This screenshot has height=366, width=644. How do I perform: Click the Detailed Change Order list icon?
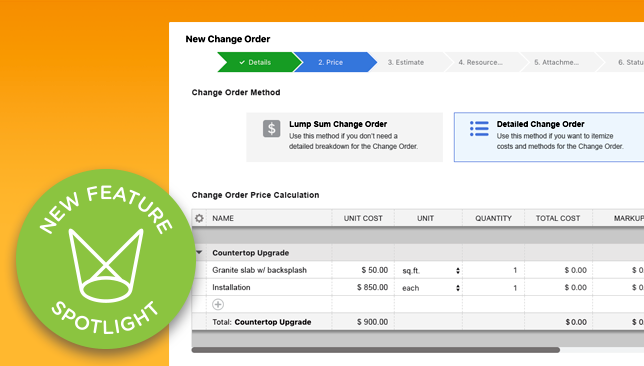[479, 129]
